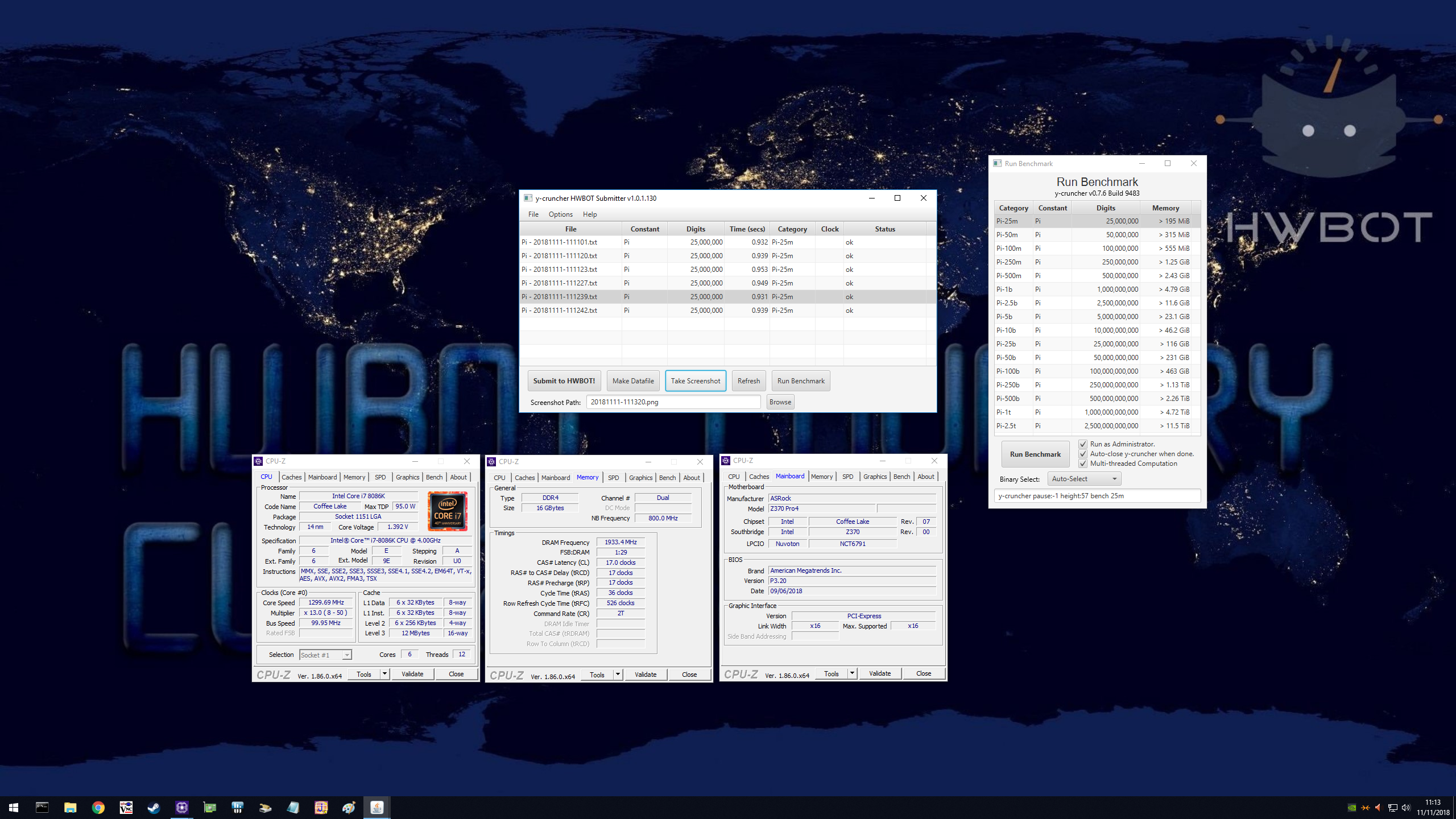Click the y-cruncher command line field

(1097, 496)
